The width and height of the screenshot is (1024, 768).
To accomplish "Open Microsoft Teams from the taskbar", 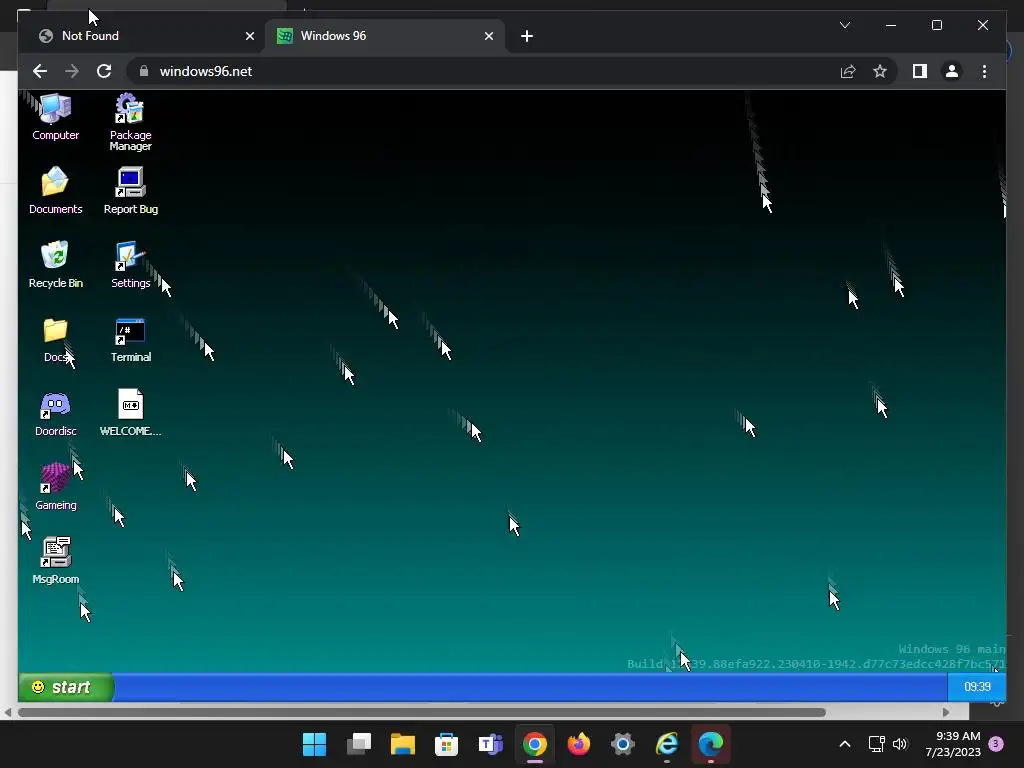I will pos(490,744).
